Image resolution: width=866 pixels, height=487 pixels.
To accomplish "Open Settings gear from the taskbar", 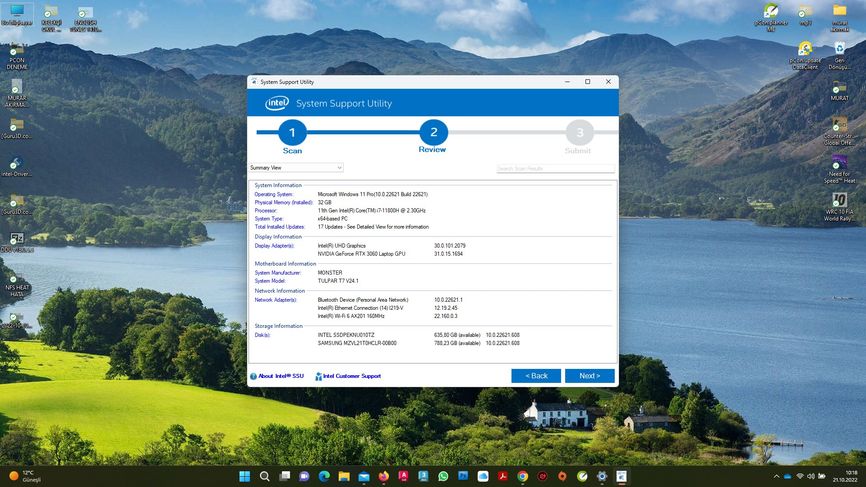I will click(602, 477).
